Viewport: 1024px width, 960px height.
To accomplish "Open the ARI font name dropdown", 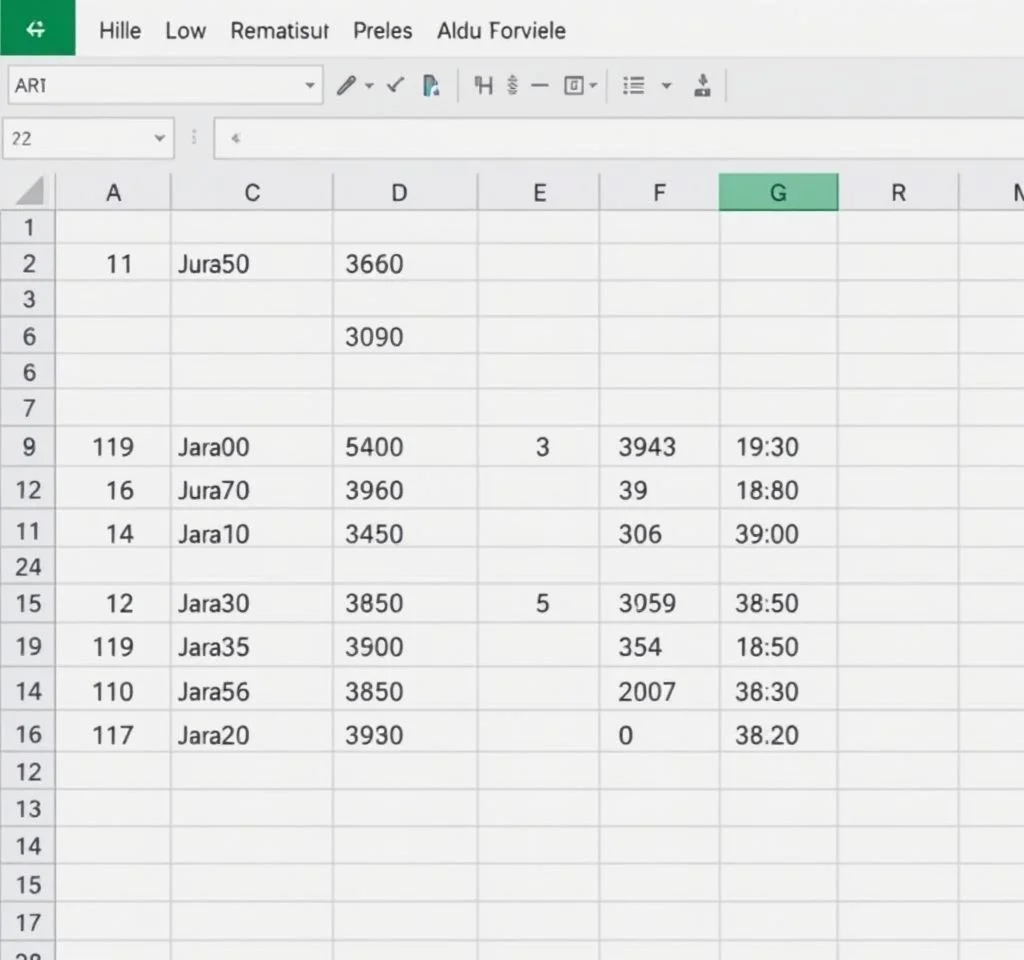I will (x=309, y=86).
